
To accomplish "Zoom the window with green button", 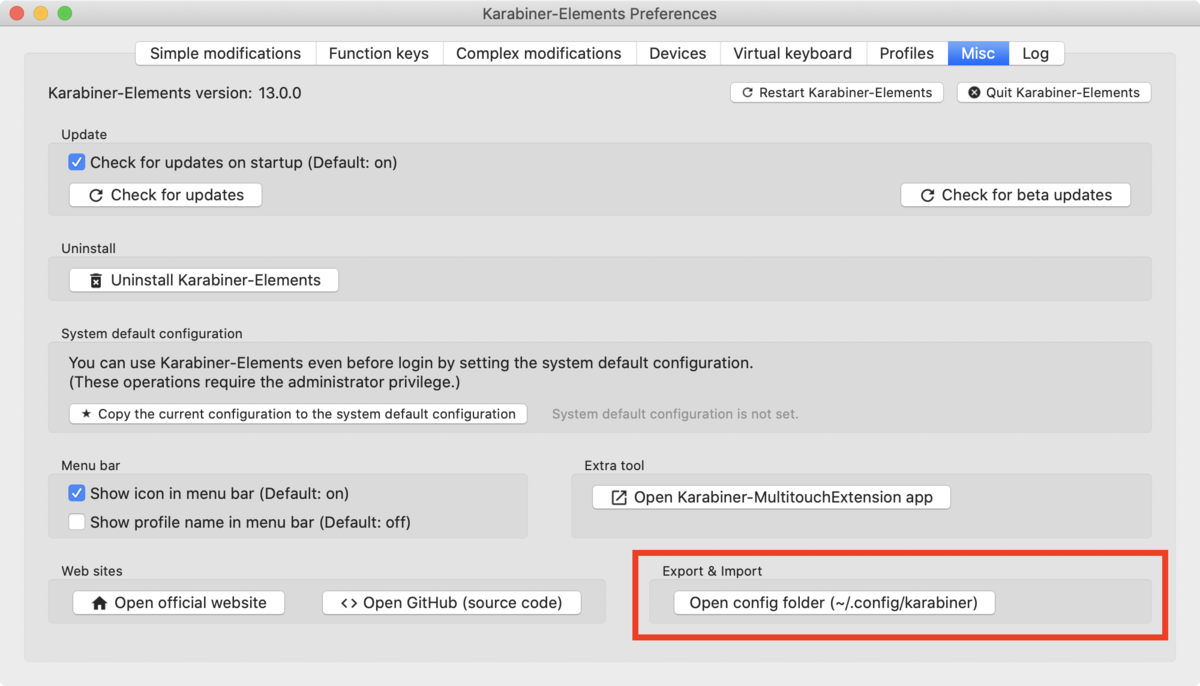I will [x=65, y=14].
